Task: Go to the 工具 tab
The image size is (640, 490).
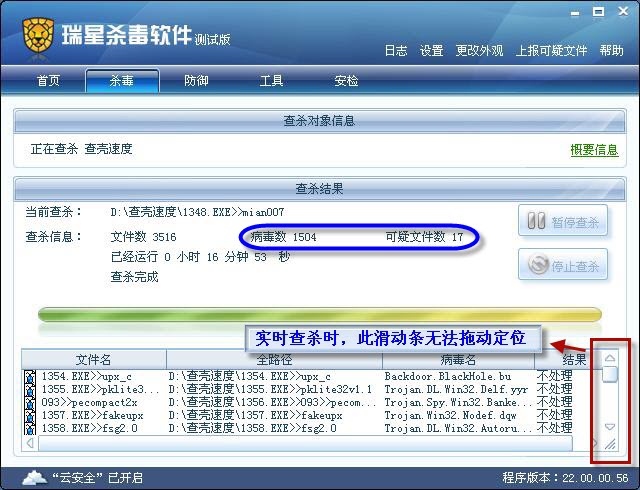Action: point(271,80)
